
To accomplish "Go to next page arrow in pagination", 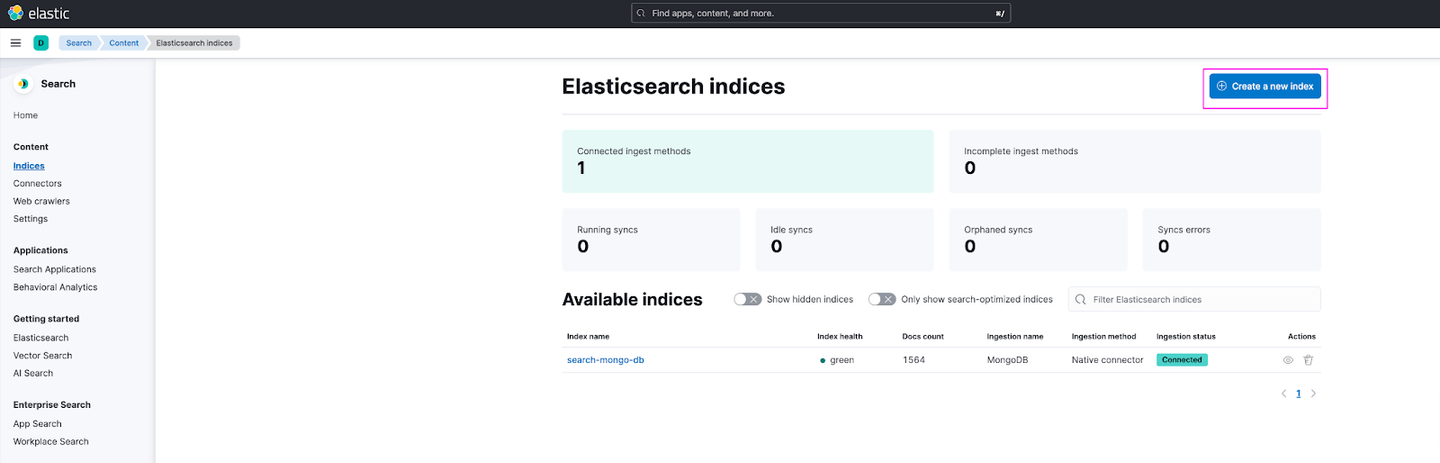I will point(1313,394).
